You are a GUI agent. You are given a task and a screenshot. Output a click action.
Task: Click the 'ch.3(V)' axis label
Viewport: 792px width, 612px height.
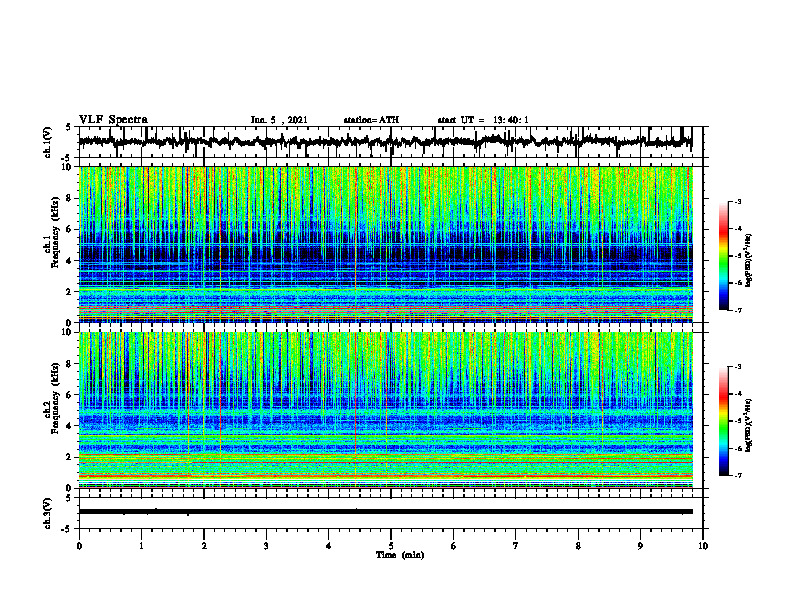[47, 513]
